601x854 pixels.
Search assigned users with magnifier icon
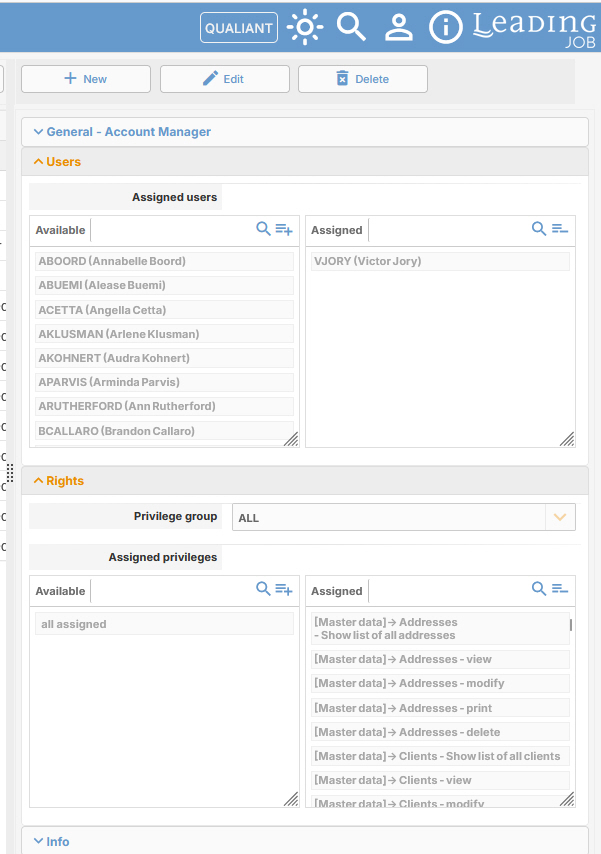(x=539, y=229)
